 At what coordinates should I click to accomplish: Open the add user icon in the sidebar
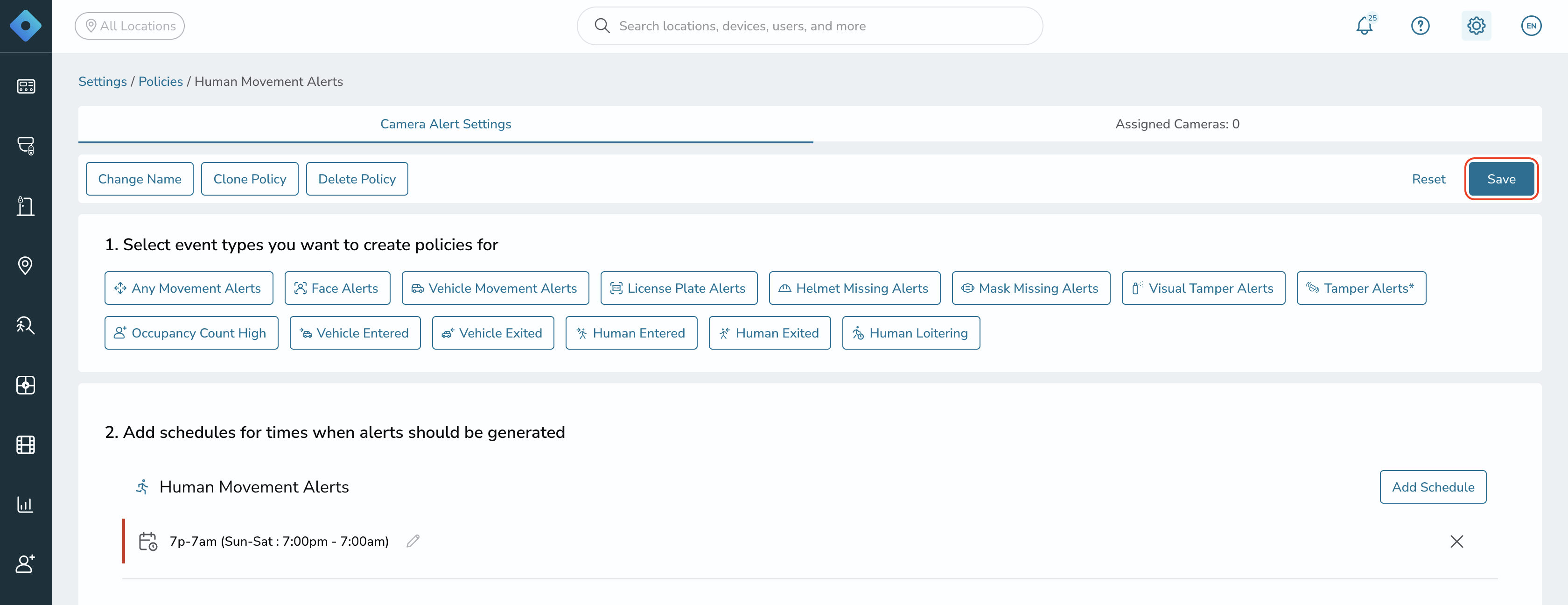(26, 563)
